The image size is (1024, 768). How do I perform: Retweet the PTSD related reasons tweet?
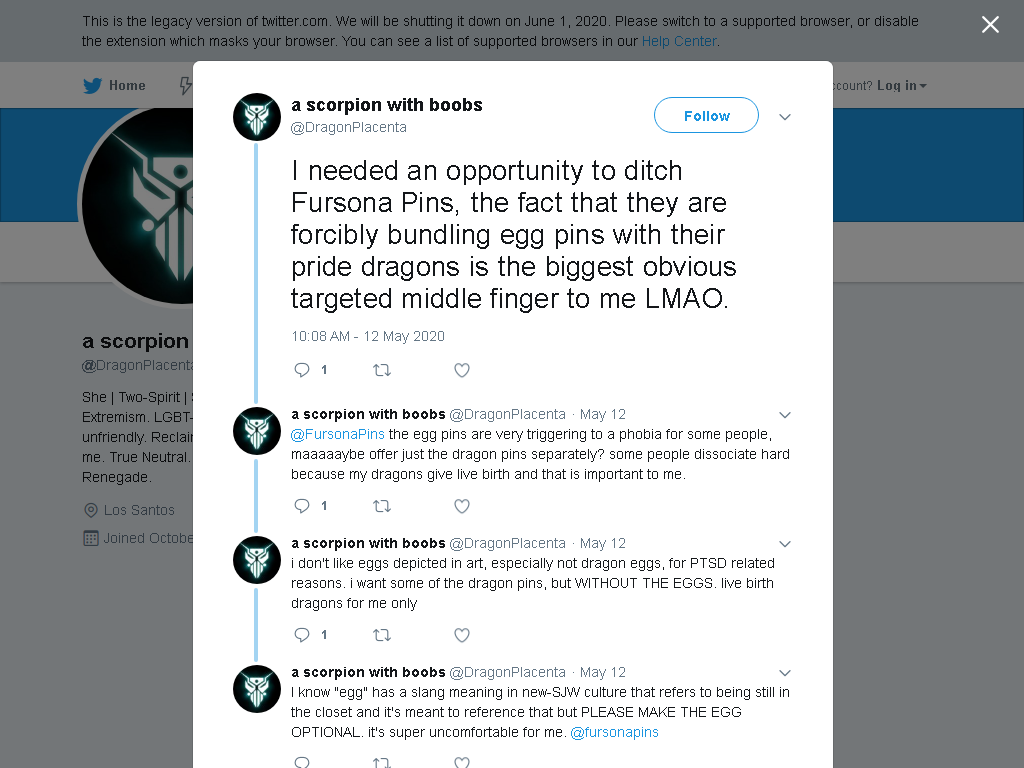[x=381, y=635]
